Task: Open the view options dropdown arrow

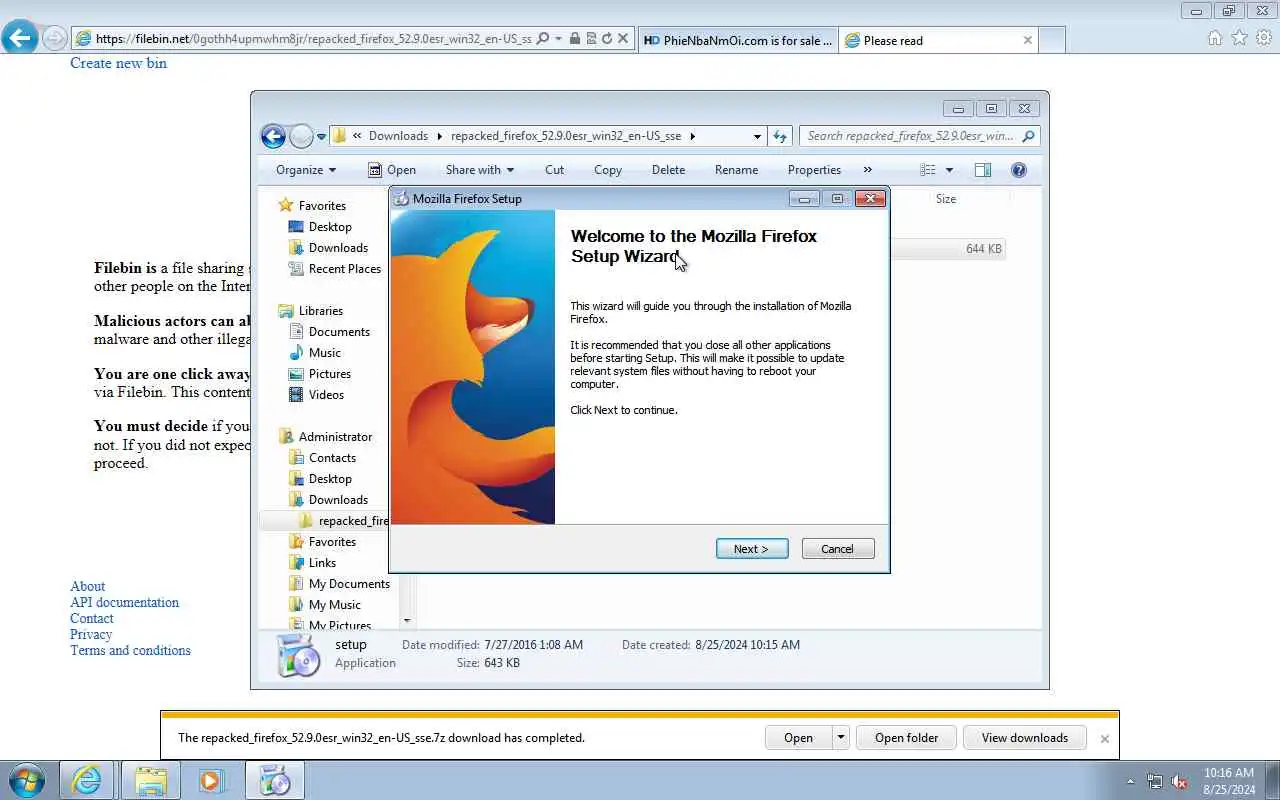Action: (949, 170)
